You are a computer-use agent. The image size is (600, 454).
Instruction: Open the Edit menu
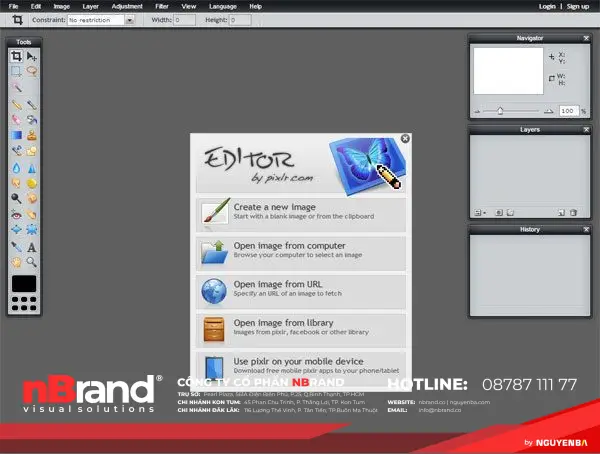[36, 6]
